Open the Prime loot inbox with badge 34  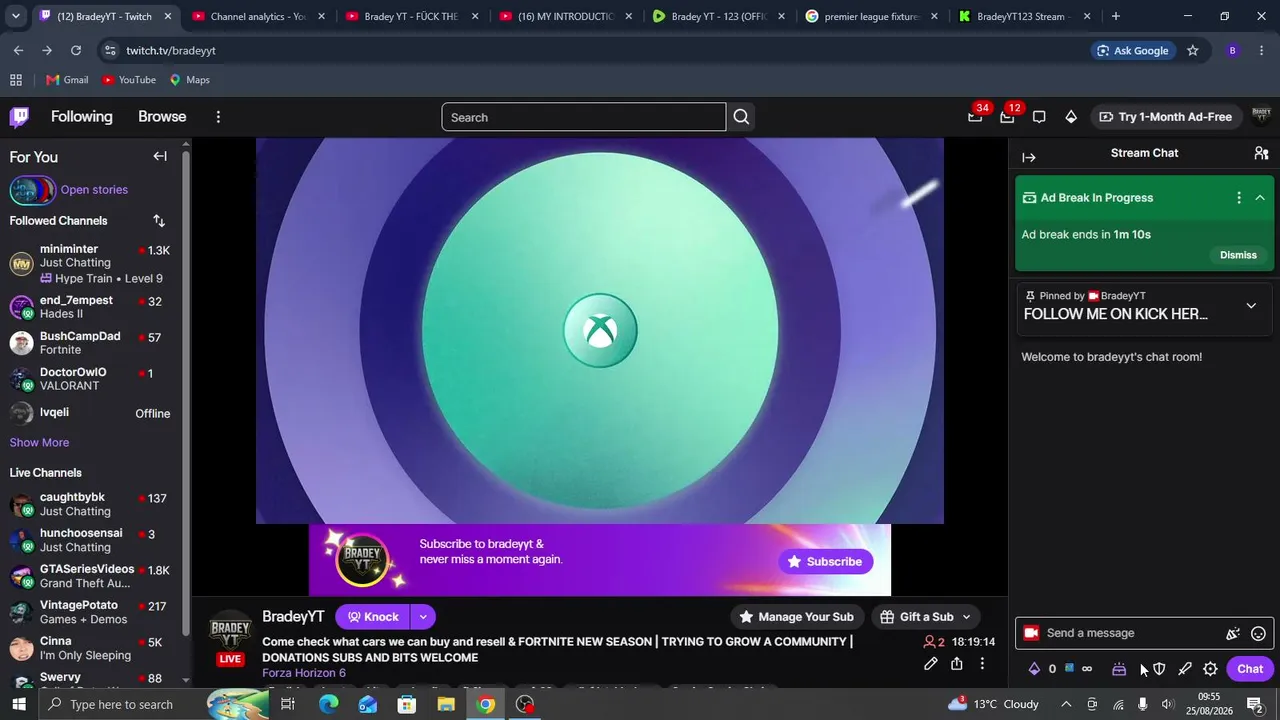975,117
